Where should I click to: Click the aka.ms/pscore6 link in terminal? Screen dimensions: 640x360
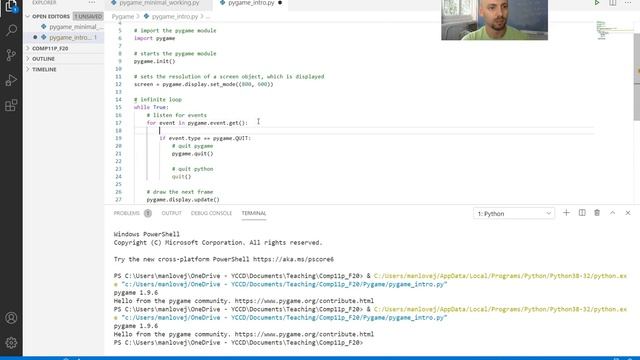coord(293,259)
